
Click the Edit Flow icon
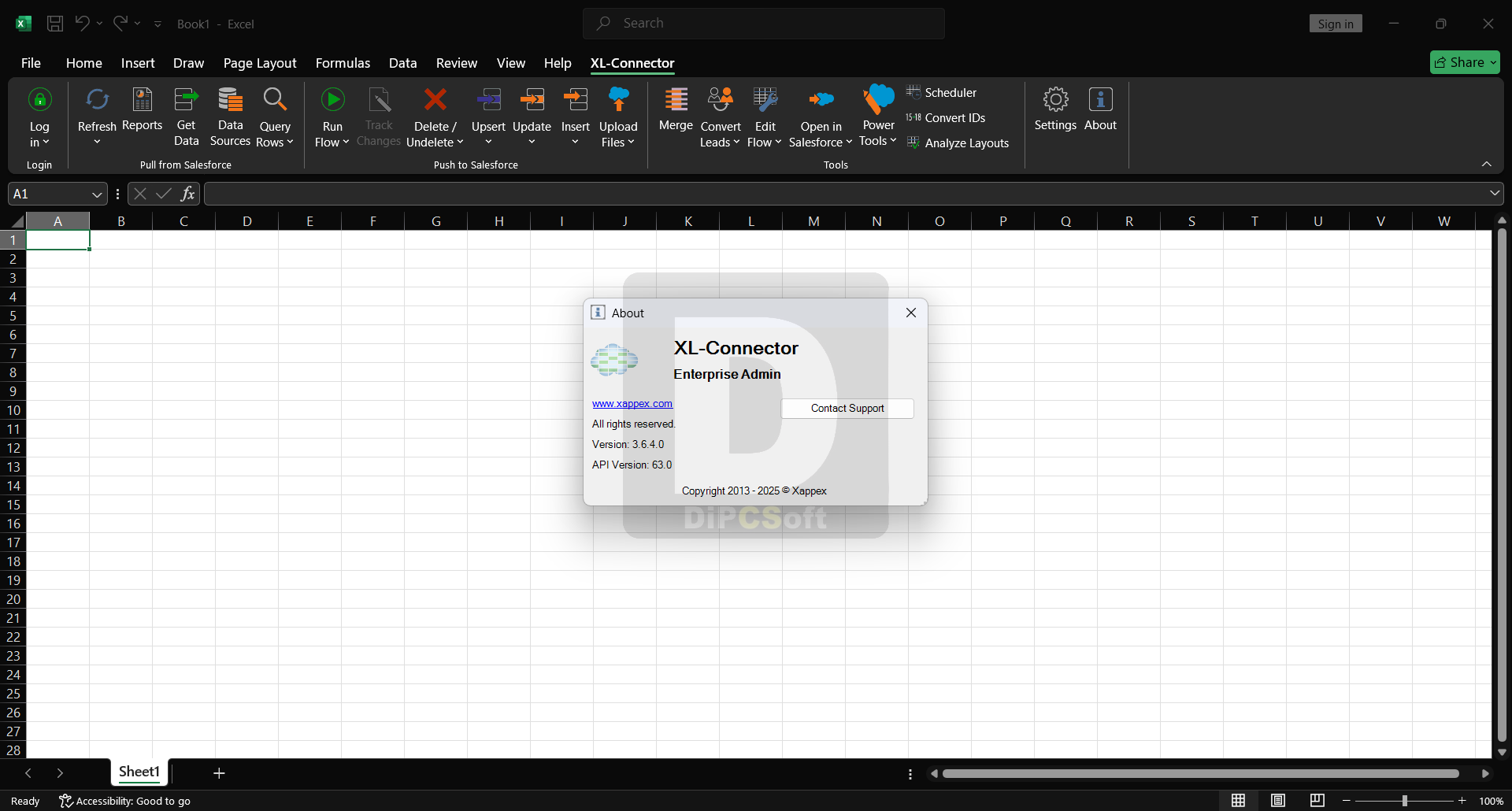(x=765, y=100)
